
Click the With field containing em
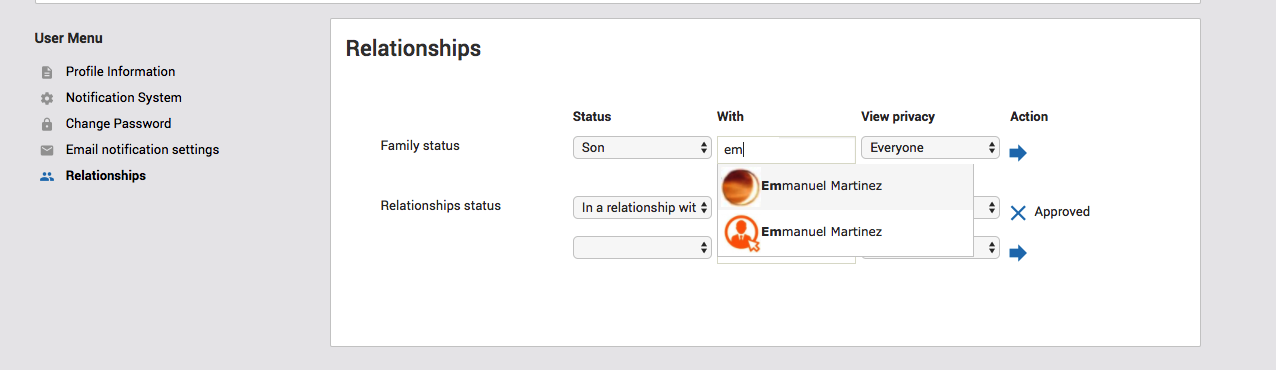click(786, 149)
